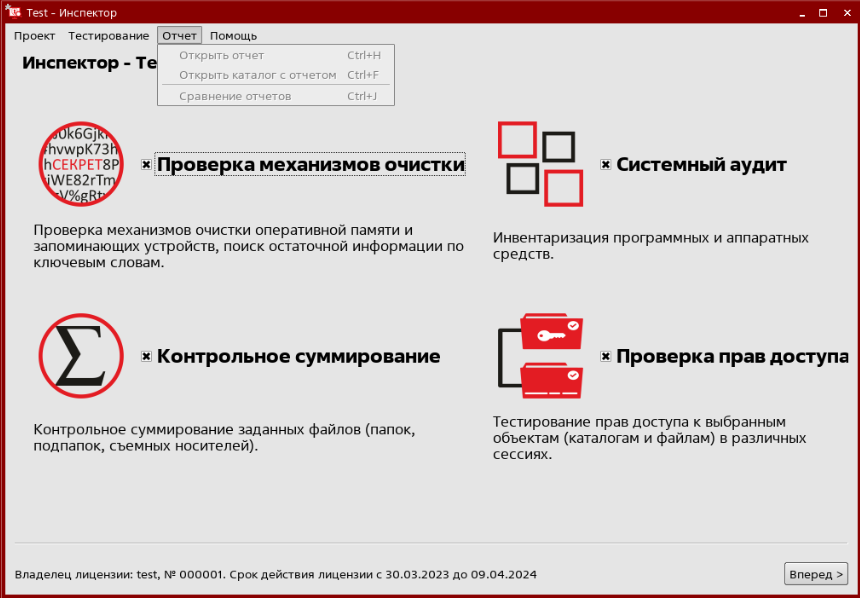Open the Проект menu

click(34, 35)
